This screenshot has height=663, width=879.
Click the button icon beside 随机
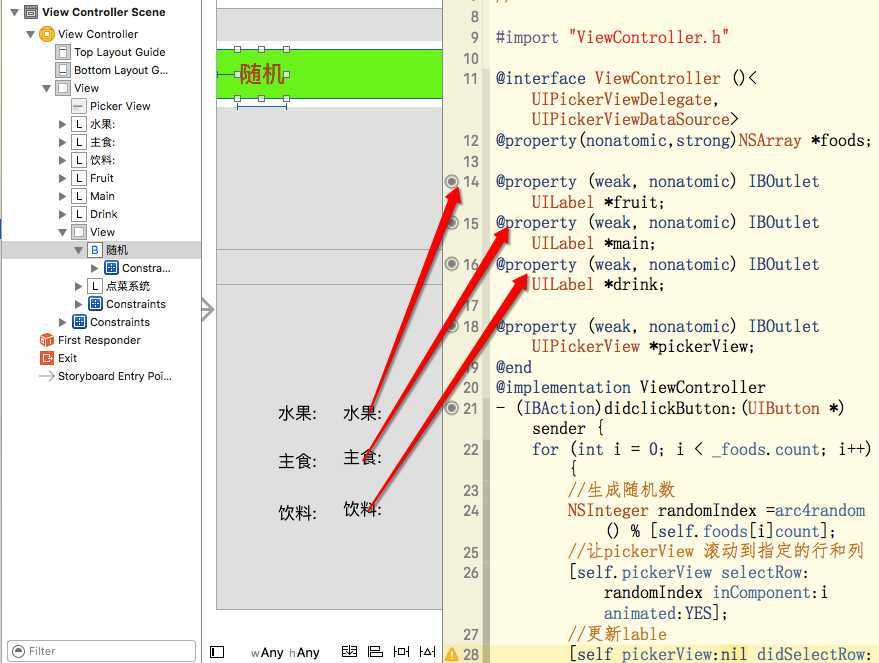[95, 250]
